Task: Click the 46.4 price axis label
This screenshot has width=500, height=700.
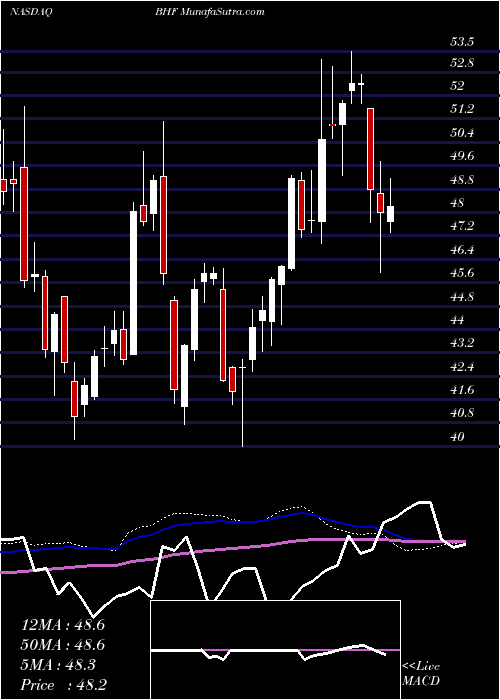Action: pyautogui.click(x=462, y=250)
